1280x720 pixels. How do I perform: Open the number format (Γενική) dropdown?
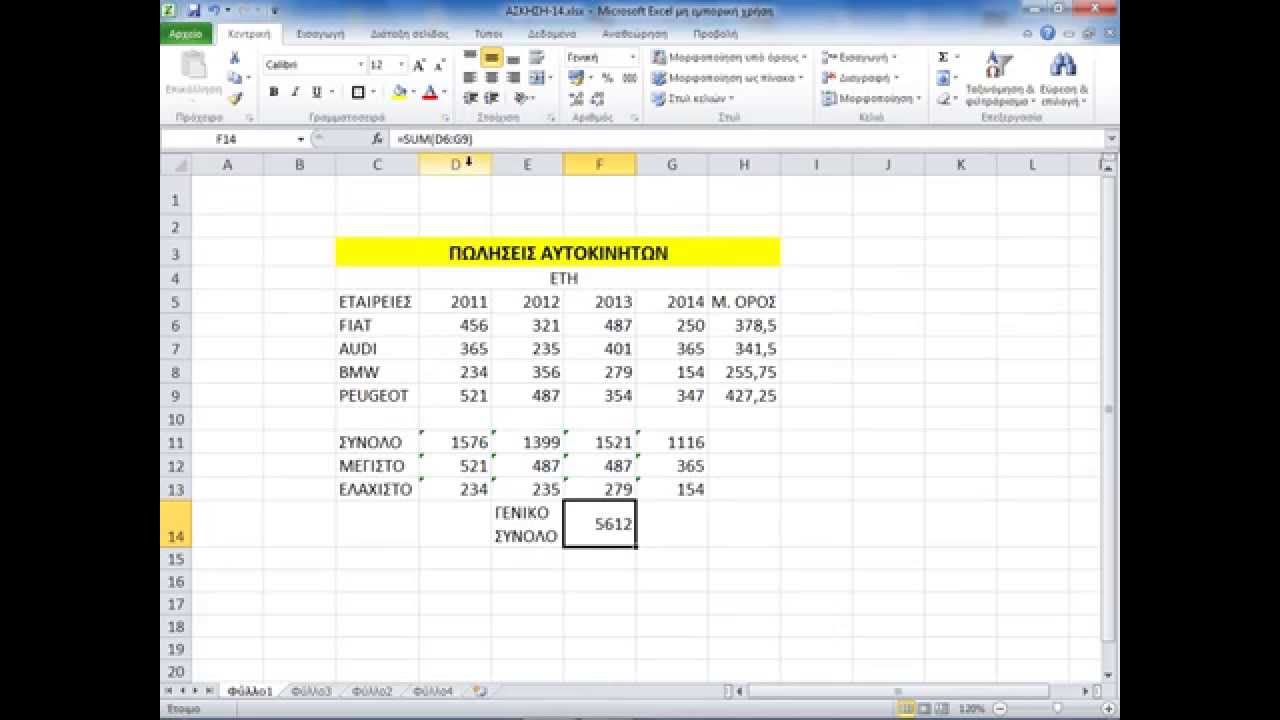631,57
